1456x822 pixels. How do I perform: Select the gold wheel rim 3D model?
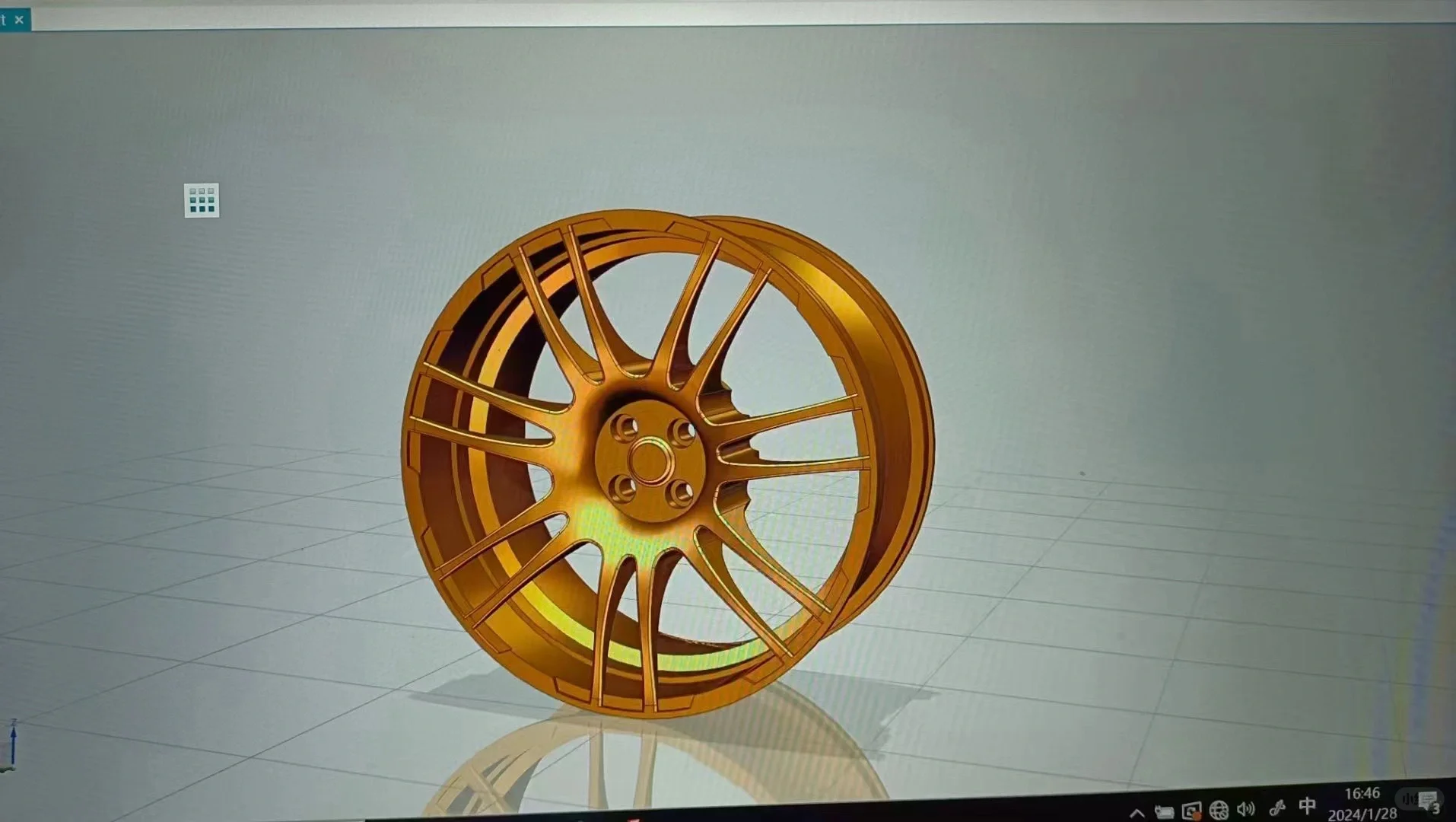pos(668,463)
